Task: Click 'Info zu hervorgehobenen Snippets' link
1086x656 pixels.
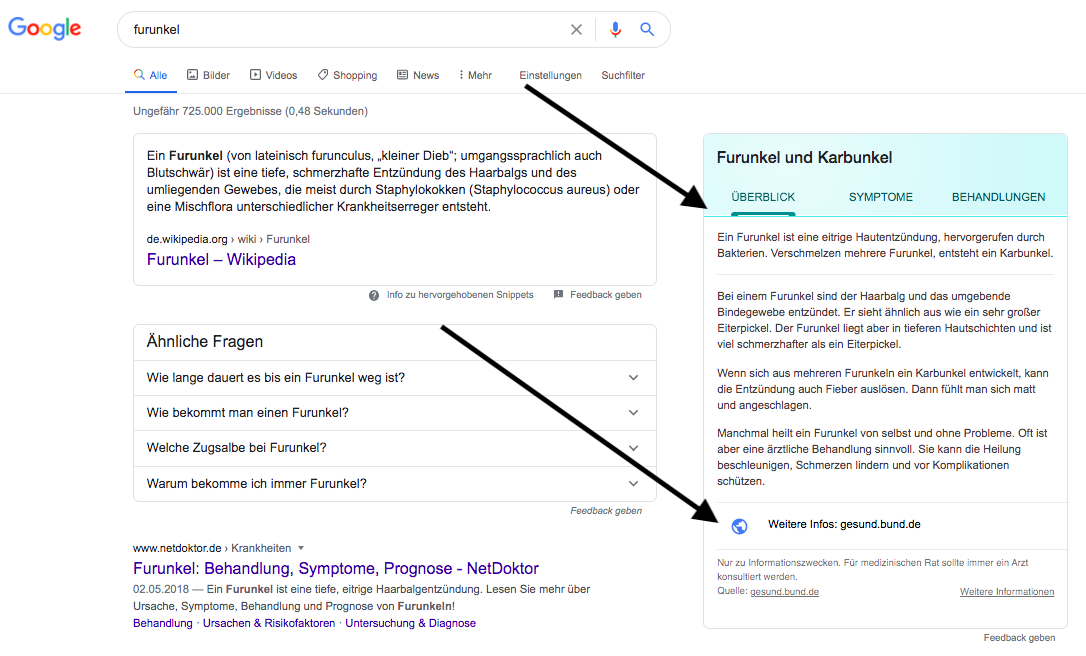Action: [460, 294]
